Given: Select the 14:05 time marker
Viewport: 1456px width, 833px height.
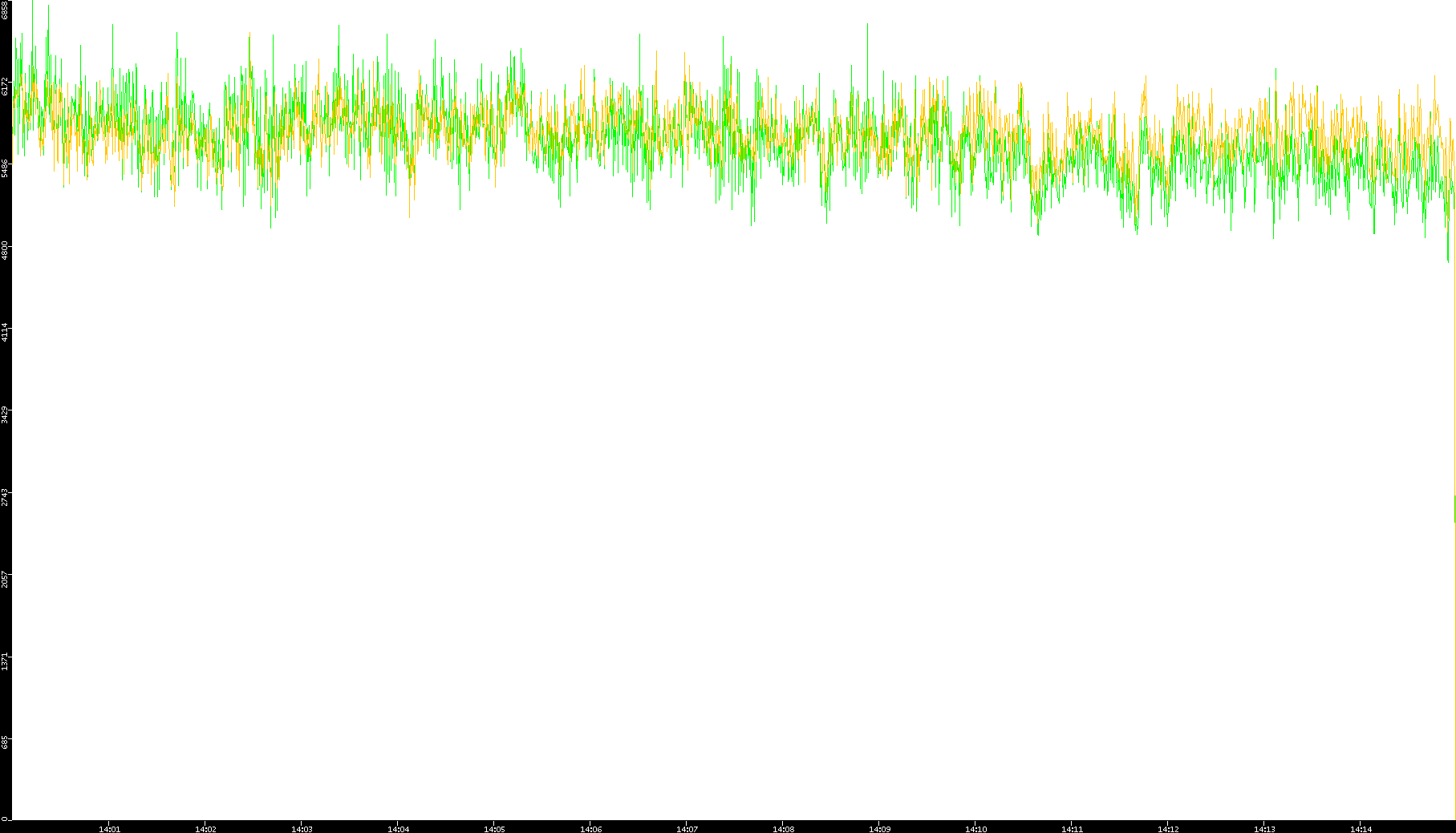Looking at the screenshot, I should pyautogui.click(x=494, y=828).
